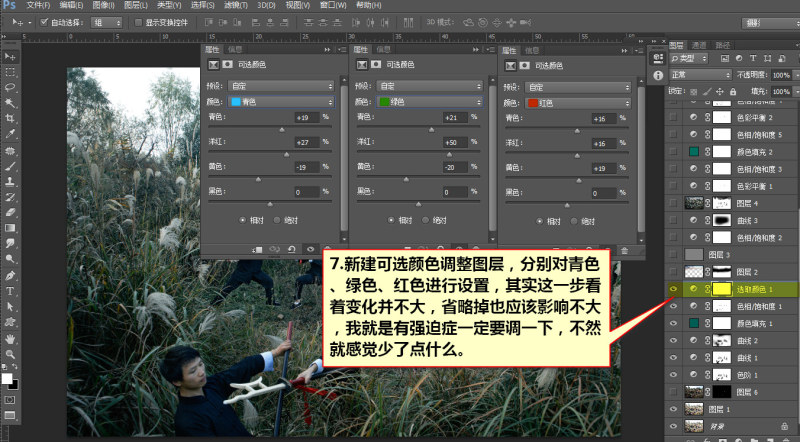This screenshot has width=800, height=442.
Task: Select the Crop tool in toolbar
Action: pyautogui.click(x=10, y=118)
